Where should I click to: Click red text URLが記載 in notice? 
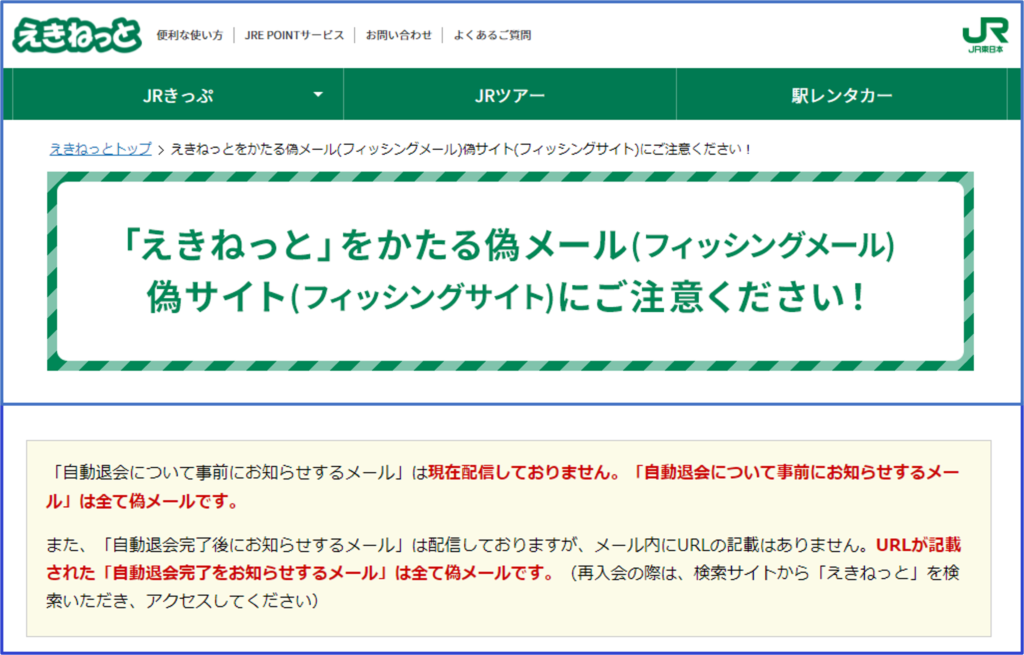(919, 545)
